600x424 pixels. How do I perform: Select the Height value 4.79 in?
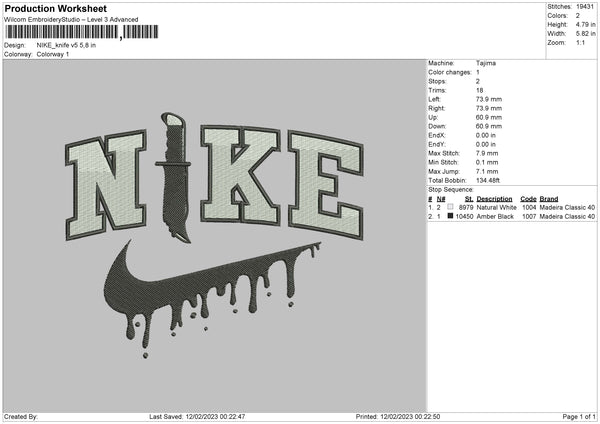585,24
